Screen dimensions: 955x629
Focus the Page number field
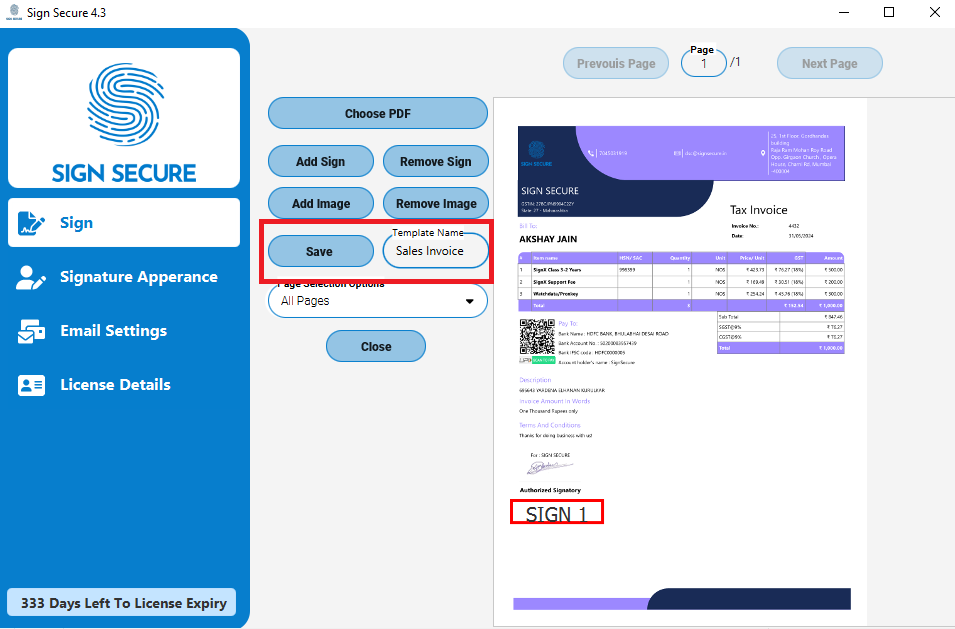point(703,63)
